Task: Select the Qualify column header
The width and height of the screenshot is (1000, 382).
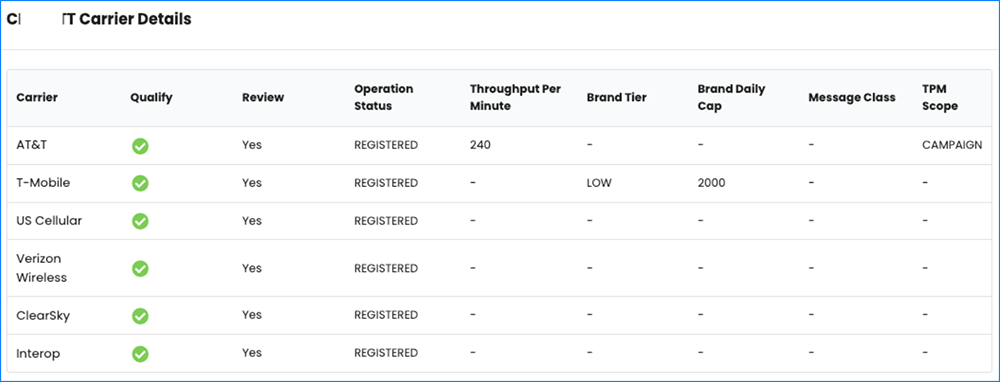Action: click(151, 98)
